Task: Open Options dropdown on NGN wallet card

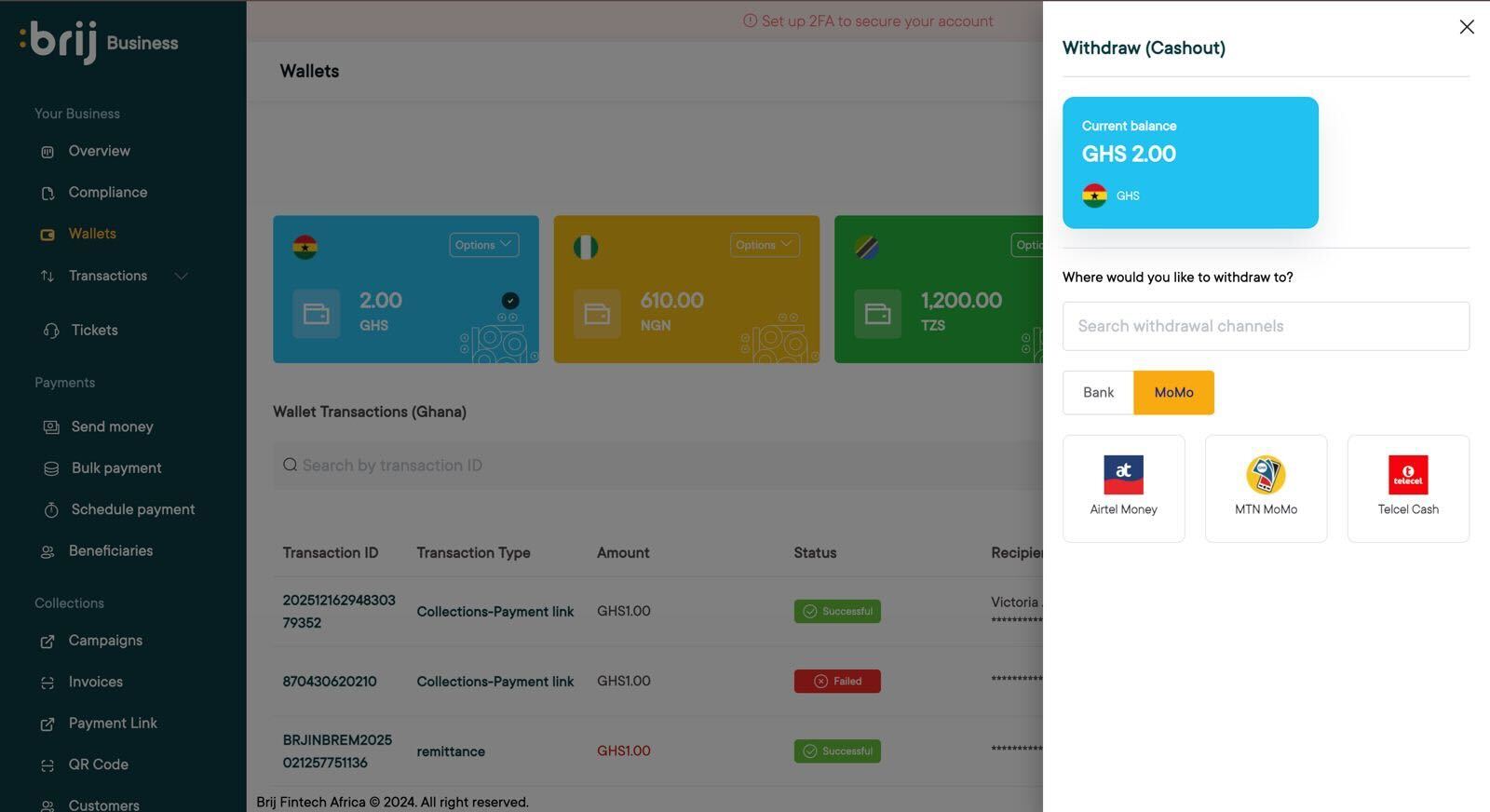Action: [764, 245]
